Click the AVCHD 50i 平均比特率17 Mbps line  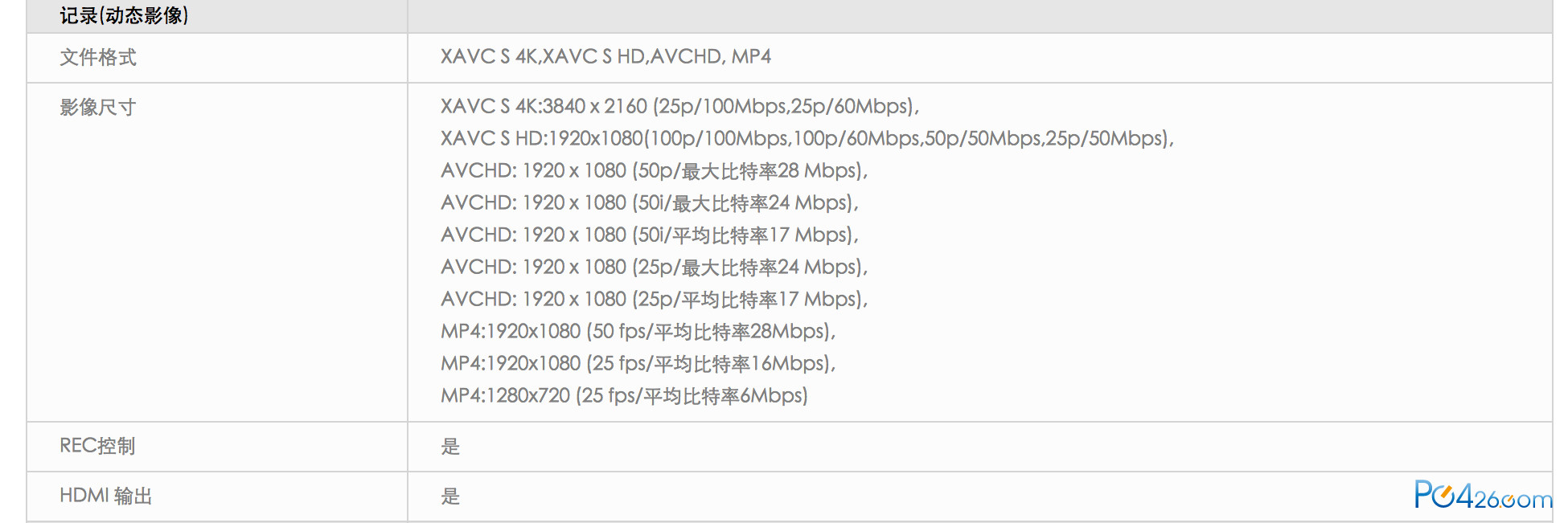coord(650,235)
